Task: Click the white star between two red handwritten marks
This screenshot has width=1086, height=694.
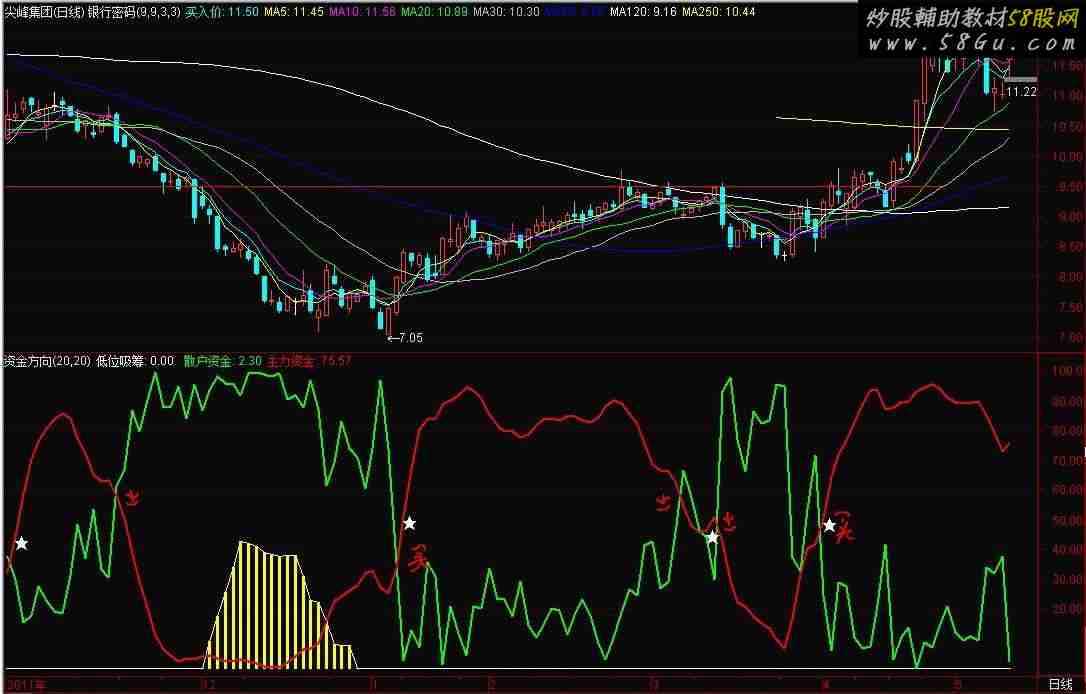Action: pos(711,538)
